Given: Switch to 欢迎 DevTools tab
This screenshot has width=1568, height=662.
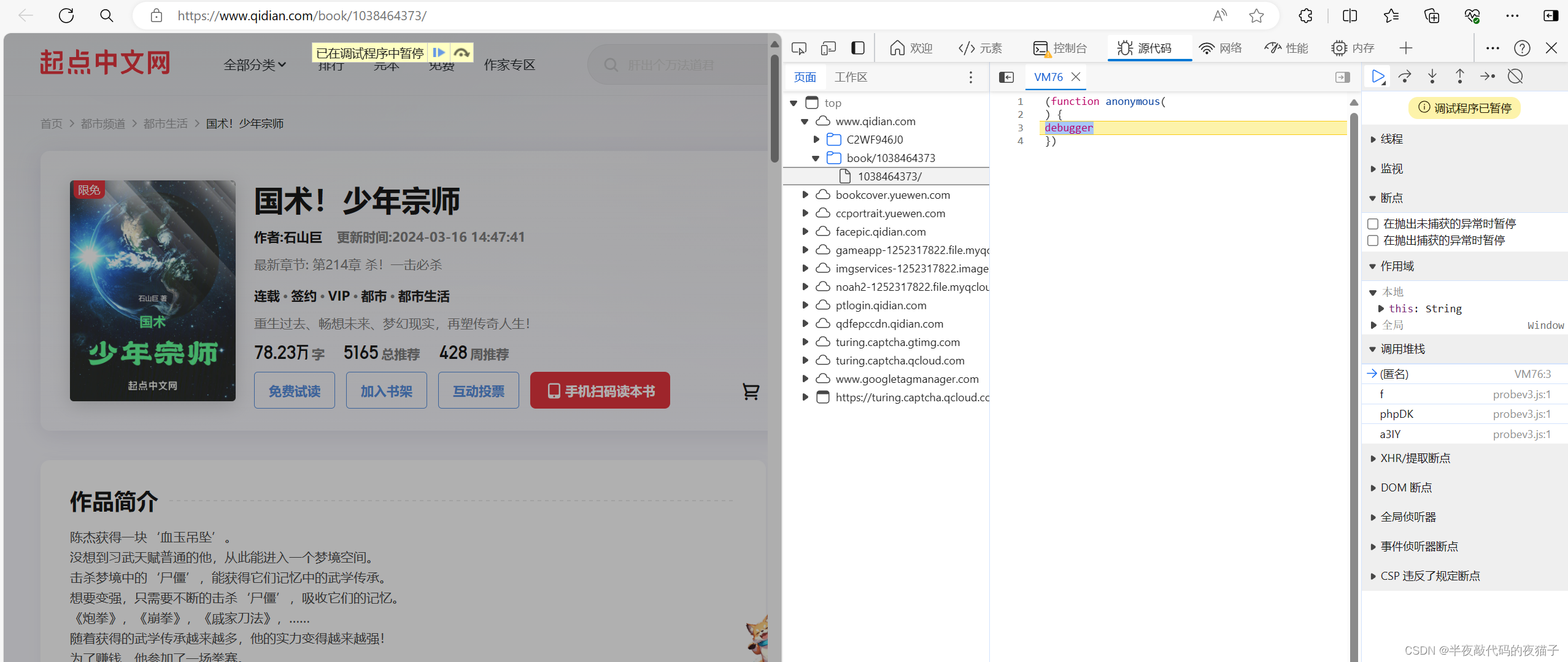Looking at the screenshot, I should [911, 48].
